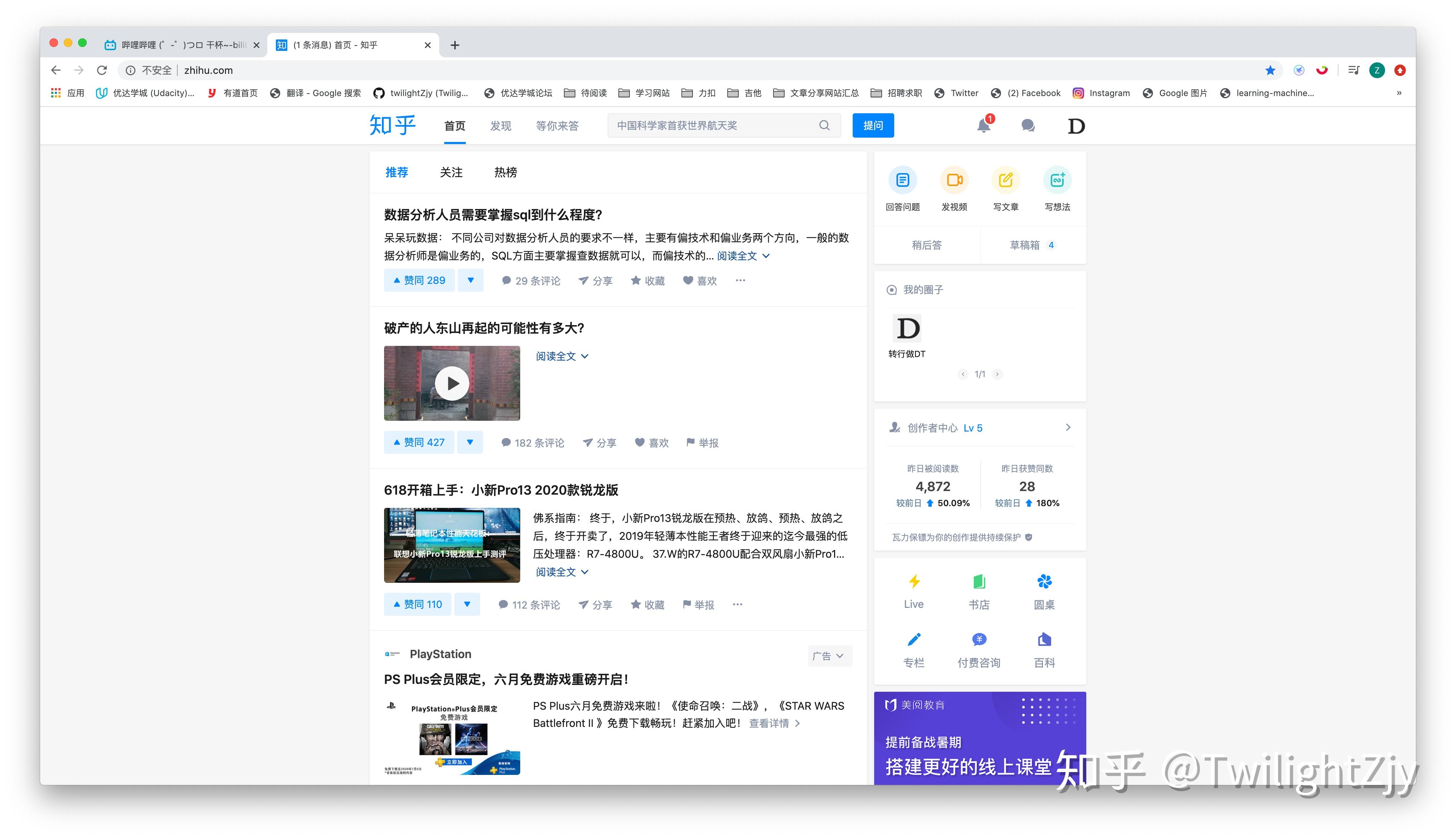Click the 写文章 icon

[x=1006, y=181]
